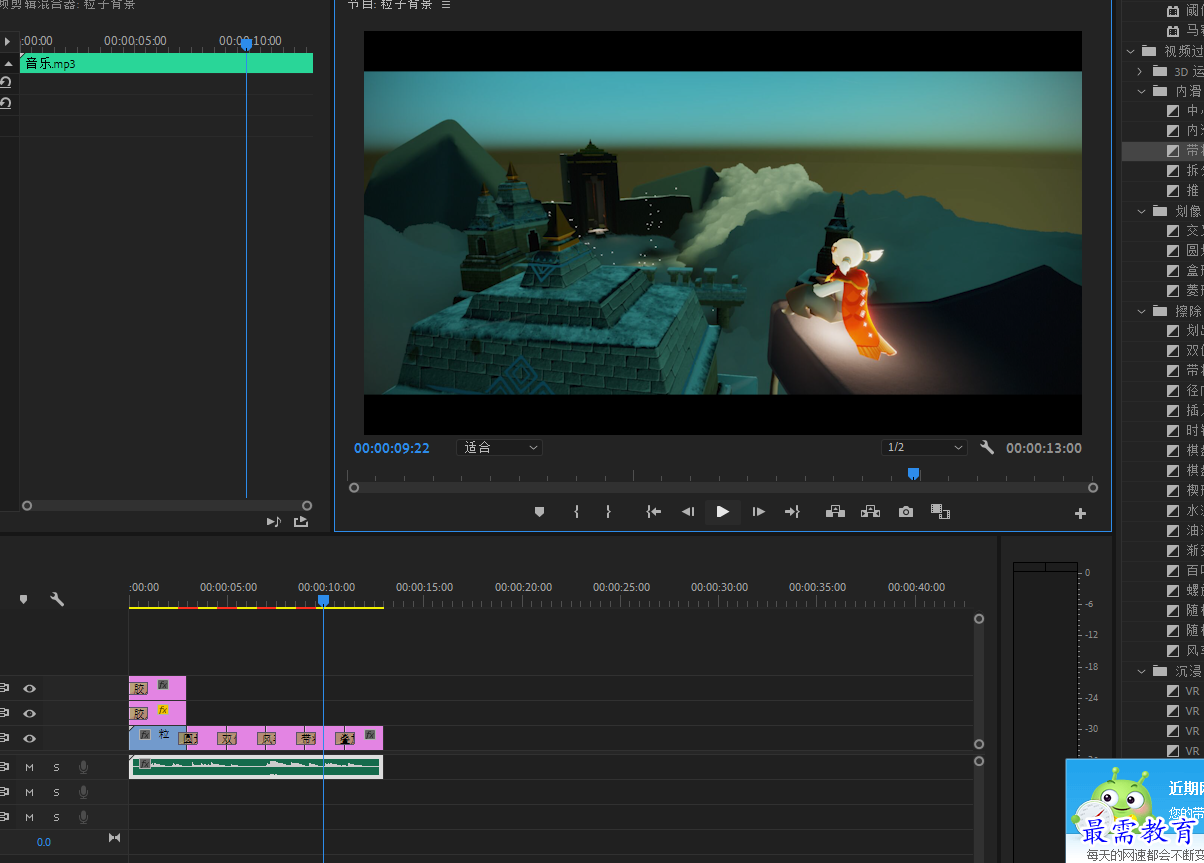1204x863 pixels.
Task: Open the 适合 zoom level dropdown
Action: point(500,447)
